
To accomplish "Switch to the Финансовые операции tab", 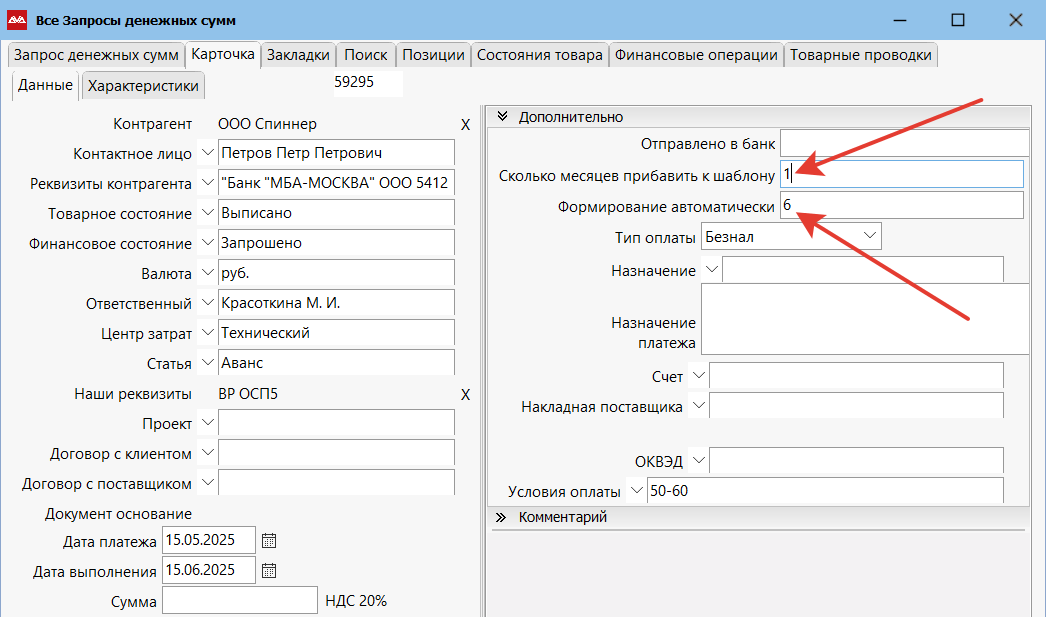I will (x=696, y=55).
